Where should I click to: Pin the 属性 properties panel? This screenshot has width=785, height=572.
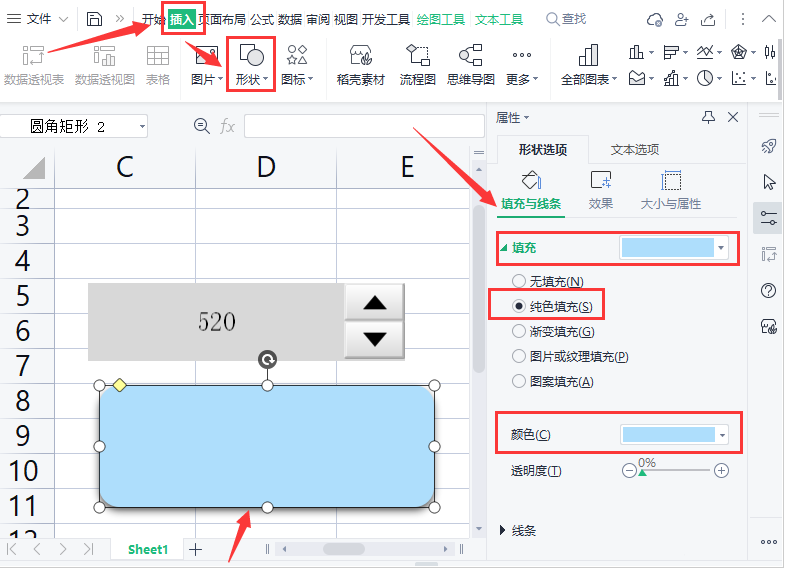point(709,118)
